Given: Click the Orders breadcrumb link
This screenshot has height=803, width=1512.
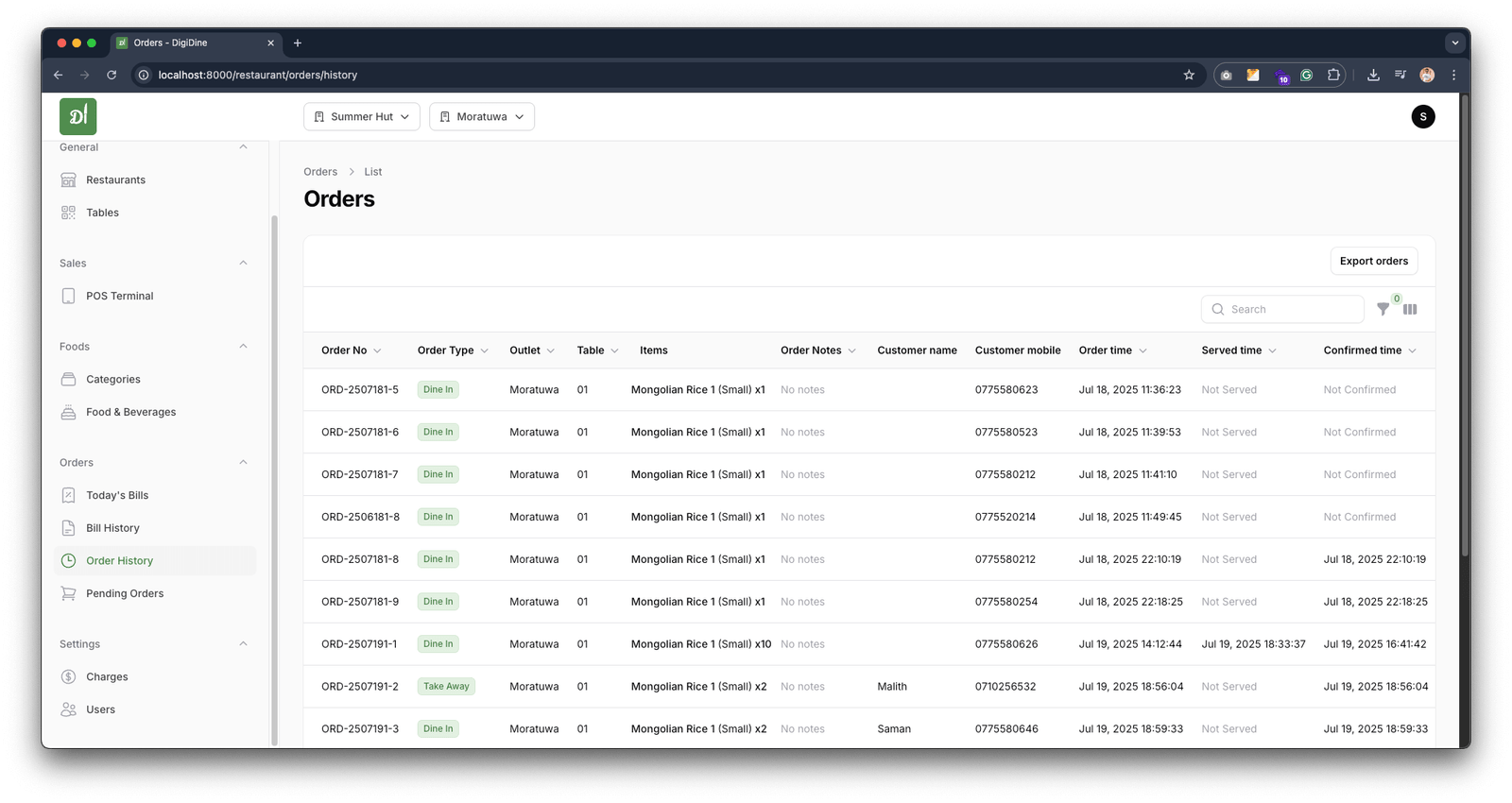Looking at the screenshot, I should pos(320,172).
